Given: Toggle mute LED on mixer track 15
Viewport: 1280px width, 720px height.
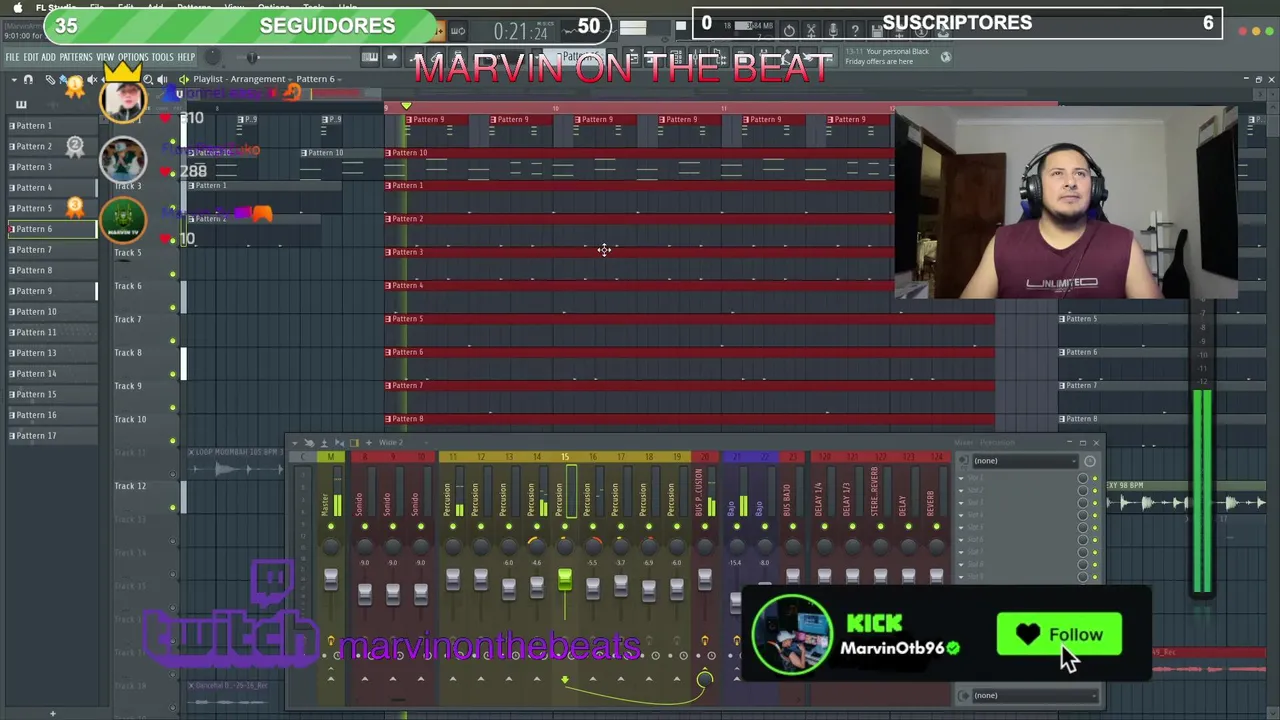Looking at the screenshot, I should (x=565, y=527).
